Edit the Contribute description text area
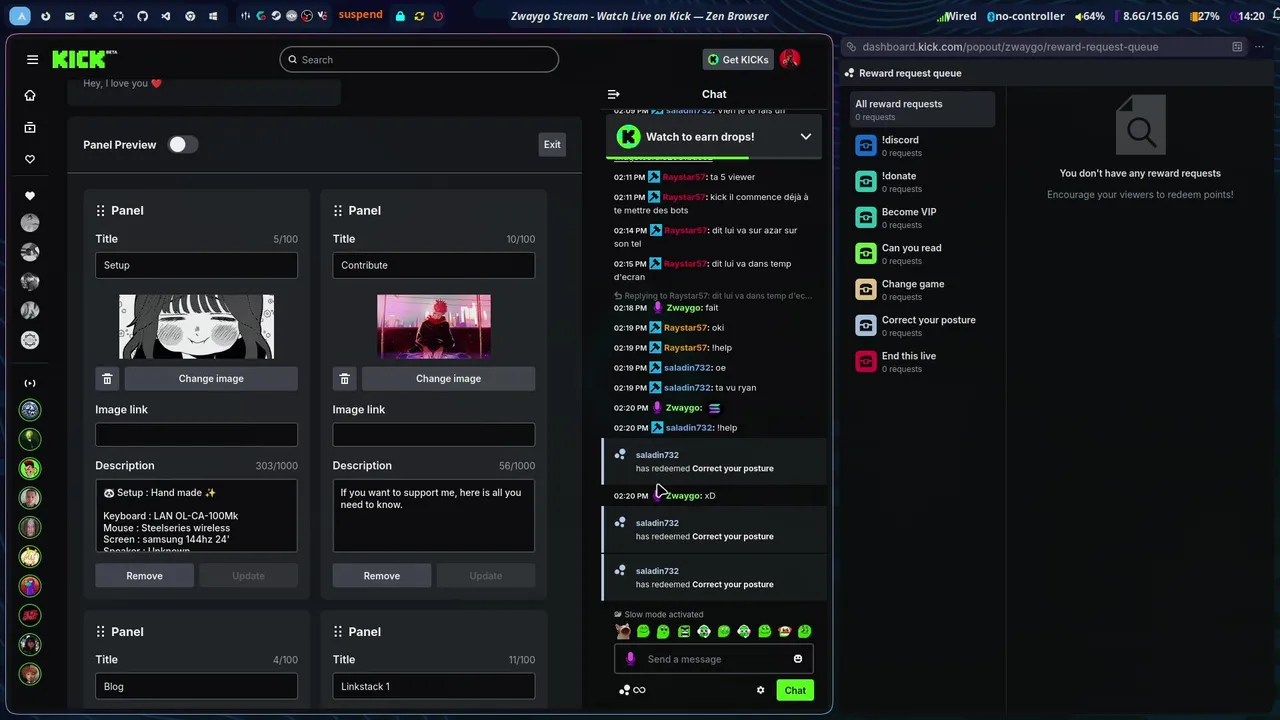This screenshot has height=720, width=1280. click(x=434, y=516)
